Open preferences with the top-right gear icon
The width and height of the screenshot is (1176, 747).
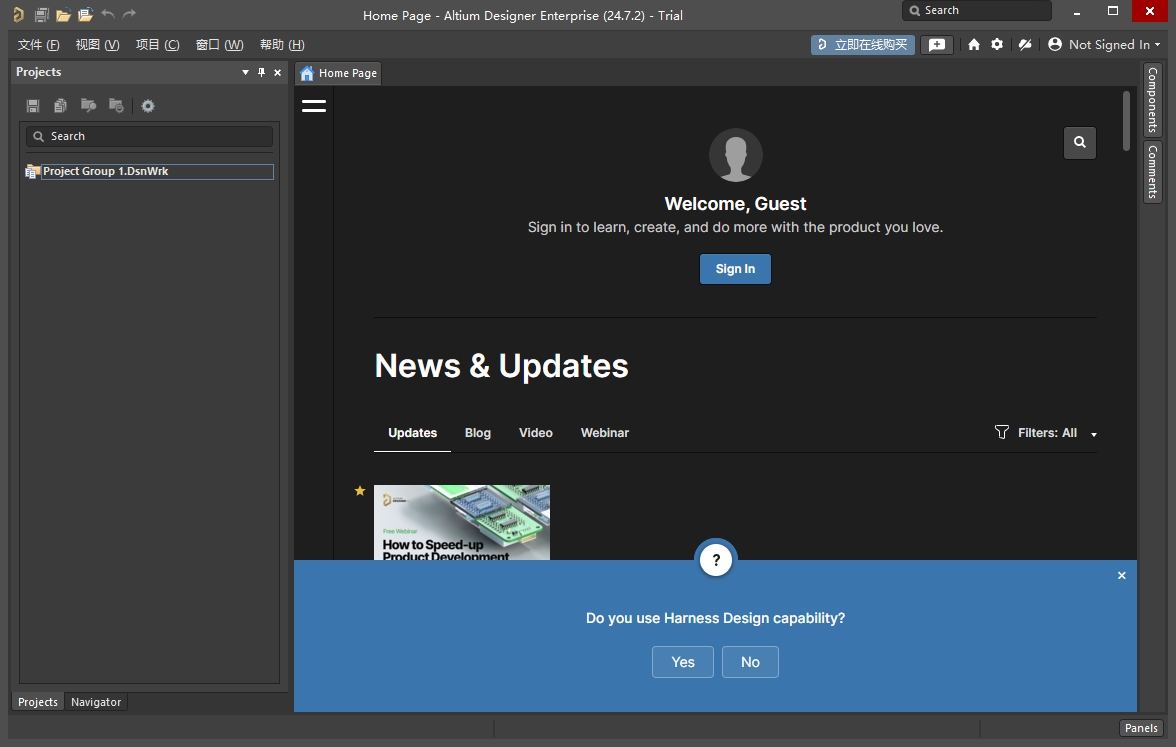997,45
